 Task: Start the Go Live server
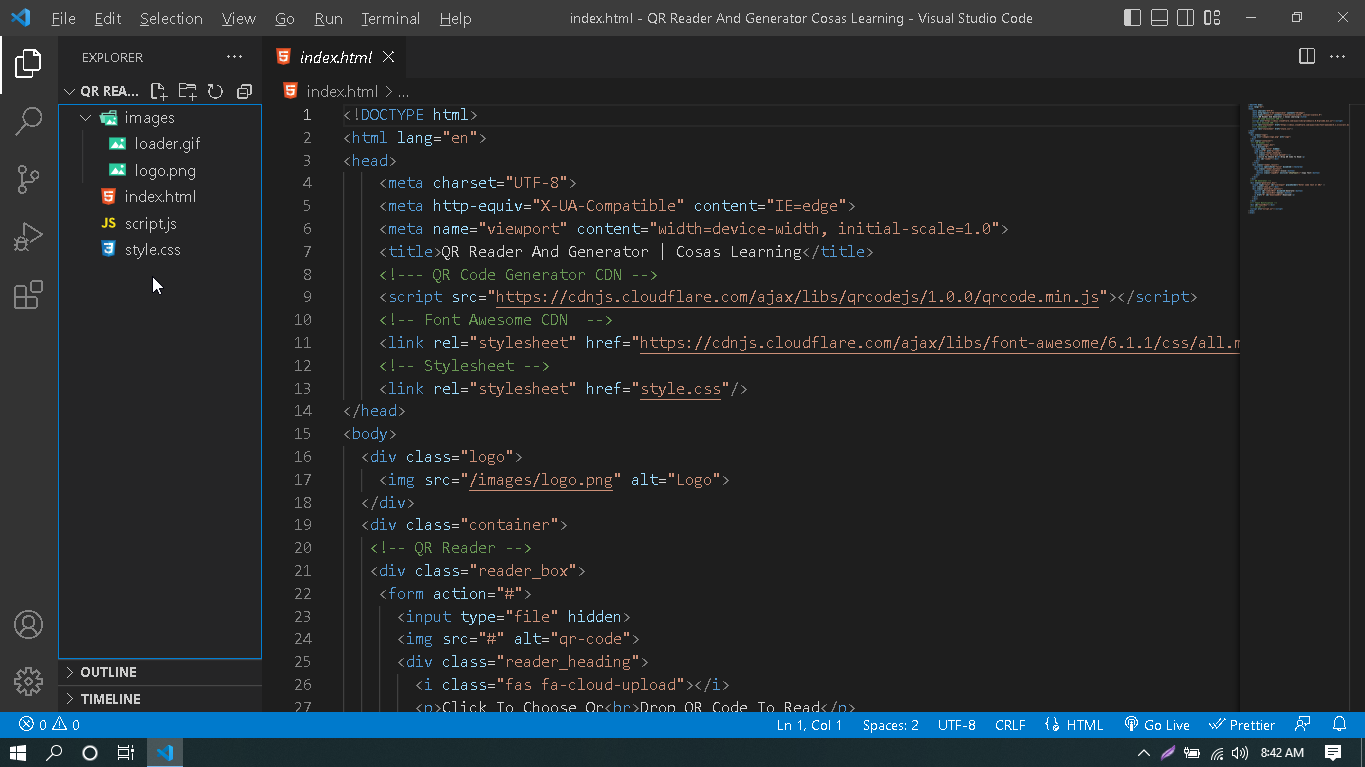(1157, 724)
